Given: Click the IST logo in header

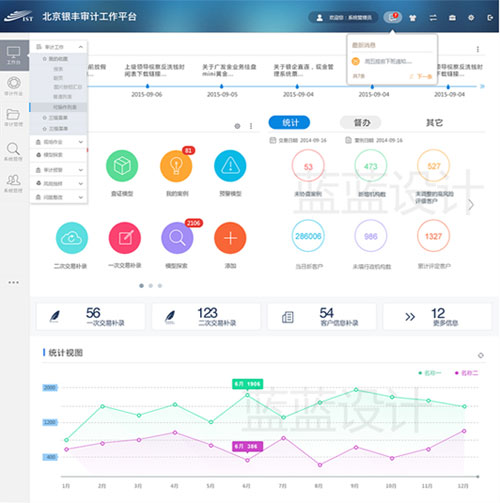Looking at the screenshot, I should point(19,16).
